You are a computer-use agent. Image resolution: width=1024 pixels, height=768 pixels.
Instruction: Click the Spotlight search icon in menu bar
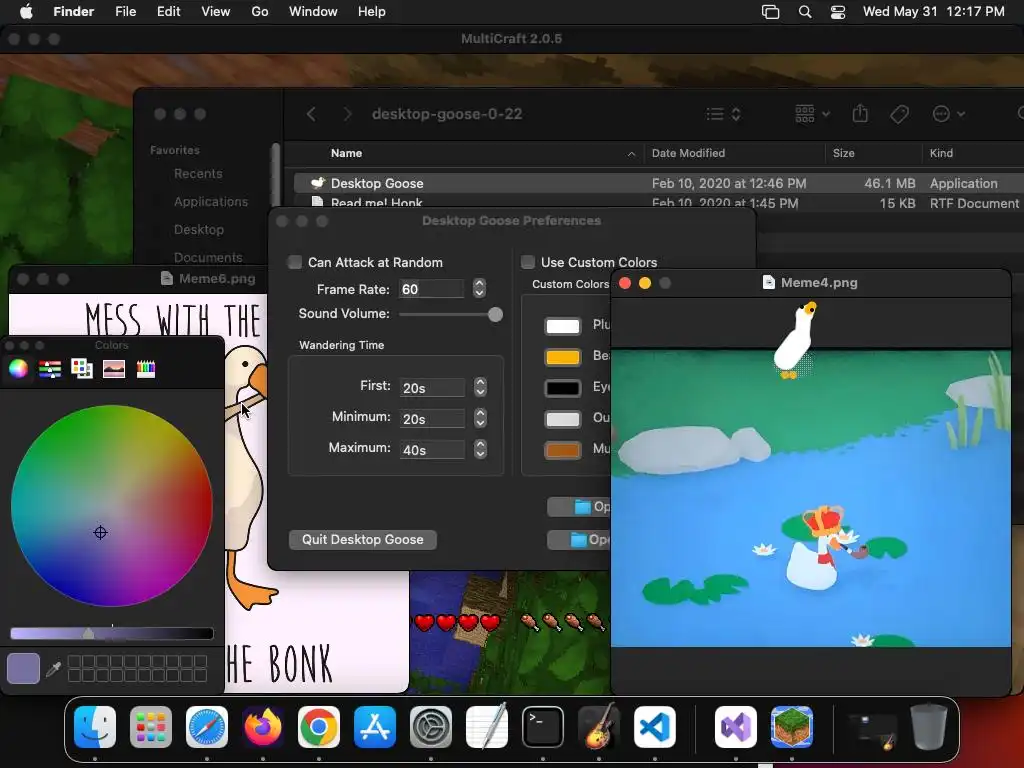(805, 12)
